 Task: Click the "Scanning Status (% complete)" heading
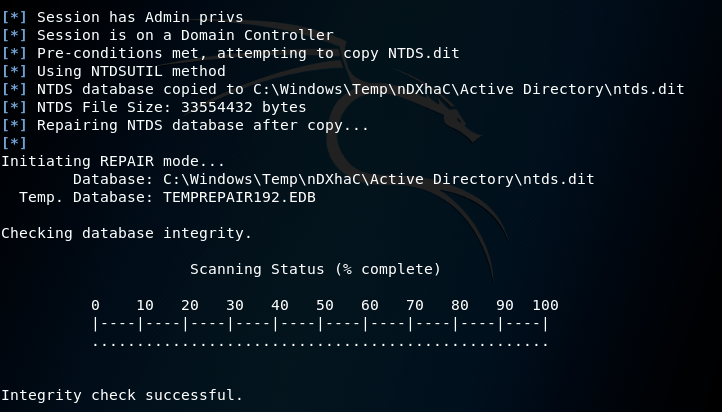pos(315,269)
